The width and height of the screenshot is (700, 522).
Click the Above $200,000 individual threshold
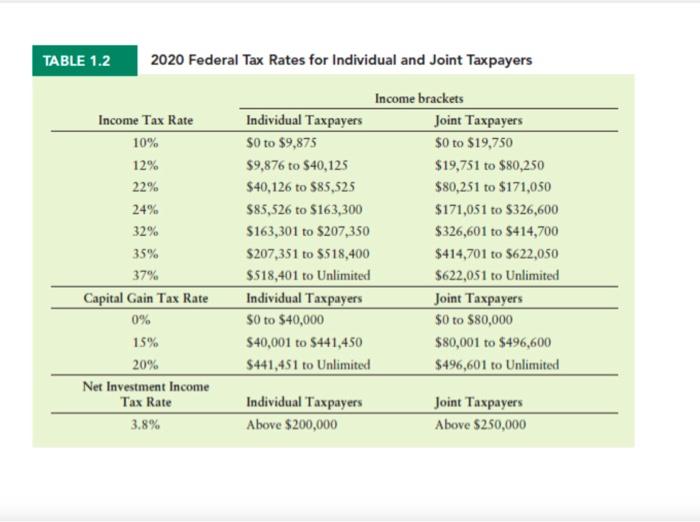[x=292, y=425]
